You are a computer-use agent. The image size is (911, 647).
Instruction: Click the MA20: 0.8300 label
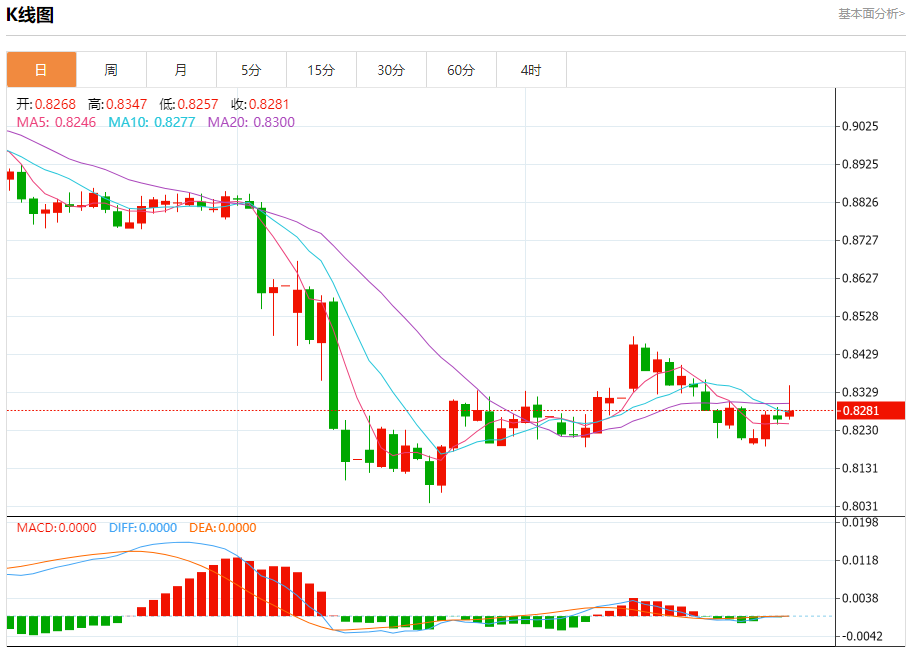tap(251, 122)
